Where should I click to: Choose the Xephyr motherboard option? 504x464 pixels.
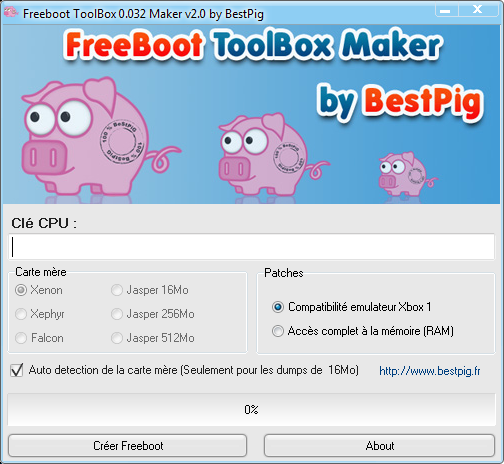21,314
